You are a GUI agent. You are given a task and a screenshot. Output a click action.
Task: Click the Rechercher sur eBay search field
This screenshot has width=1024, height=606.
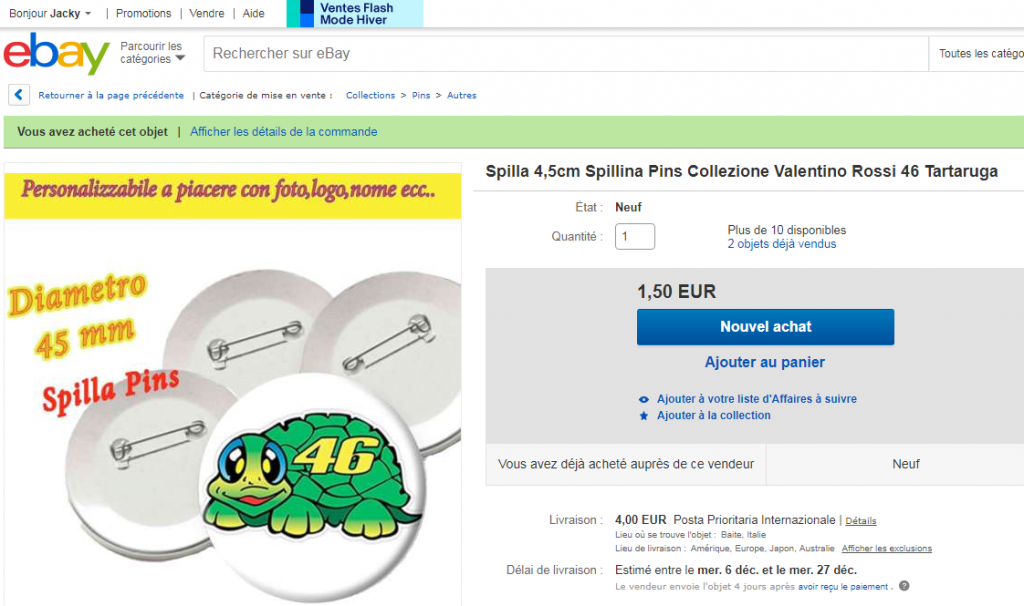point(566,54)
